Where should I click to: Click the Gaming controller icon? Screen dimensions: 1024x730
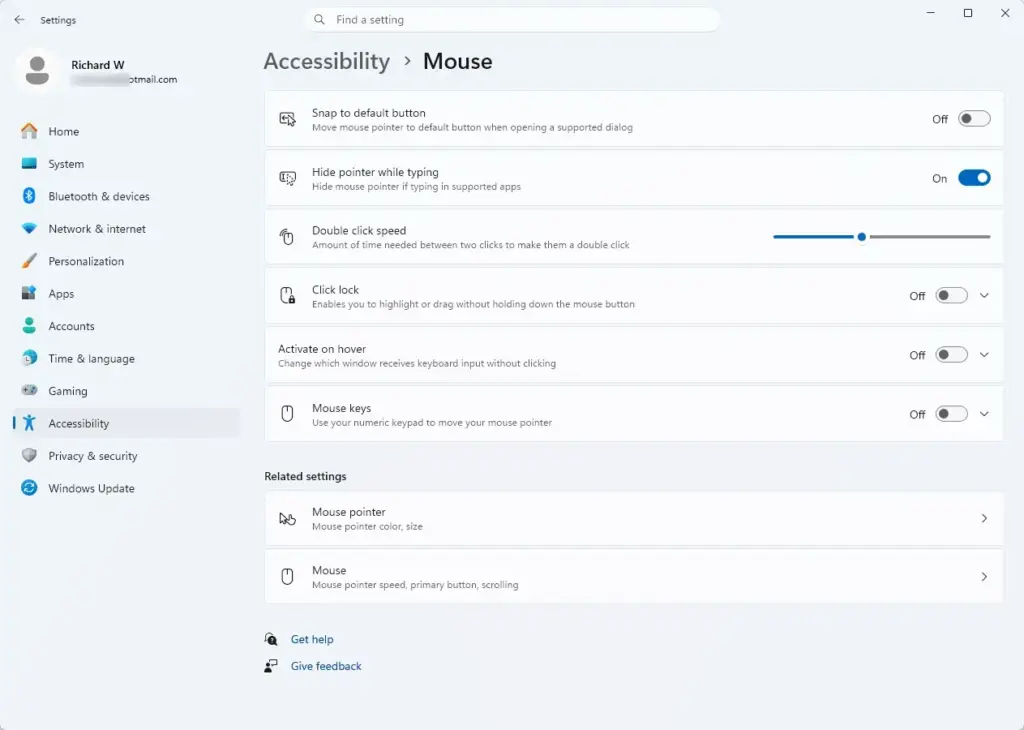pyautogui.click(x=29, y=390)
